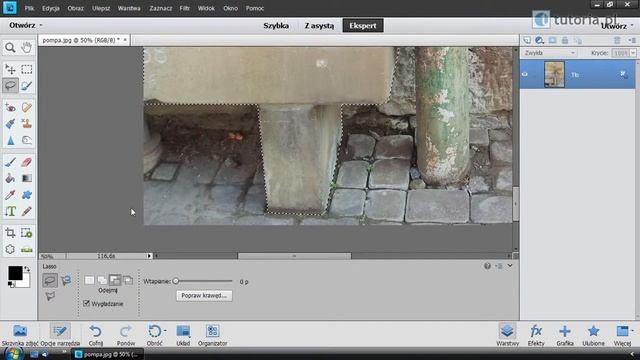The image size is (640, 360).
Task: Select the Smart Brush tool
Action: (10, 124)
